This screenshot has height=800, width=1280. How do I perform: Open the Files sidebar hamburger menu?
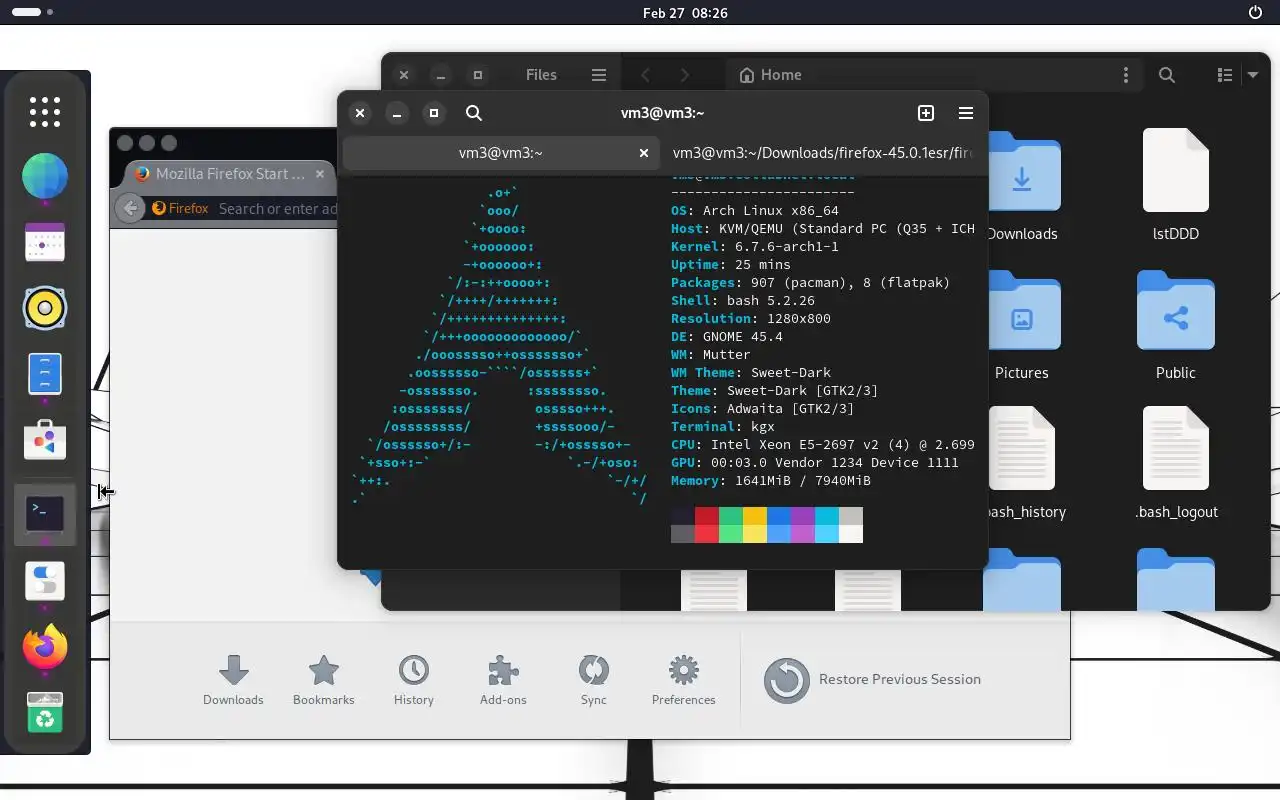click(599, 75)
